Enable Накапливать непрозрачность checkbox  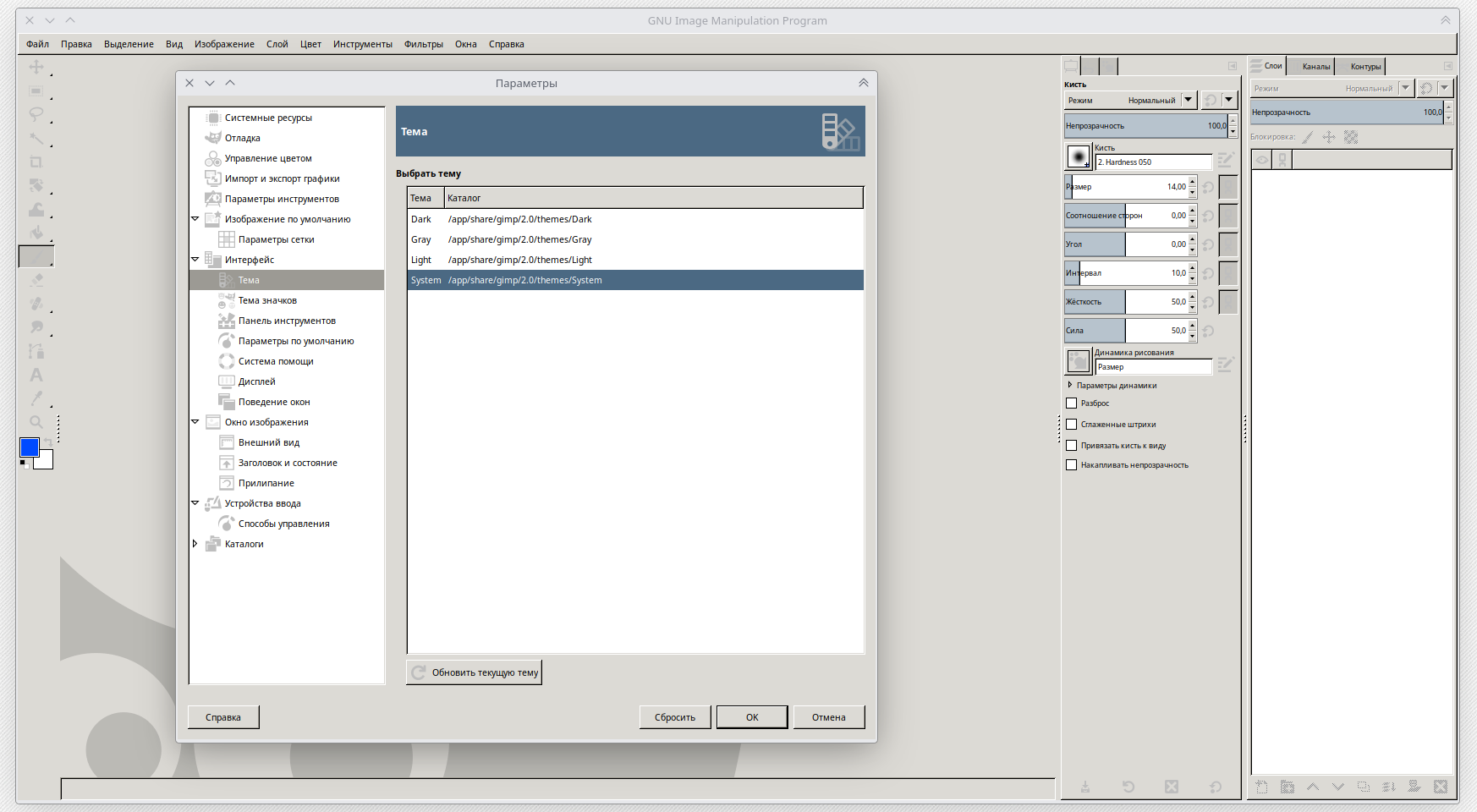coord(1071,465)
